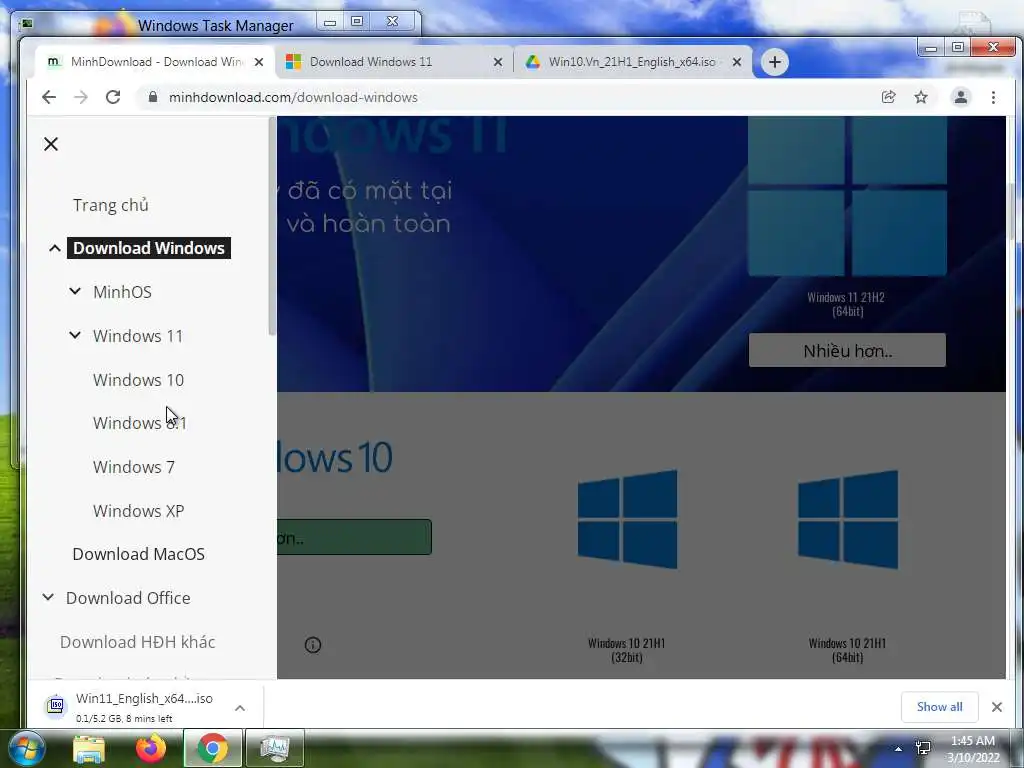This screenshot has height=768, width=1024.
Task: Show hidden system tray icons
Action: 899,749
